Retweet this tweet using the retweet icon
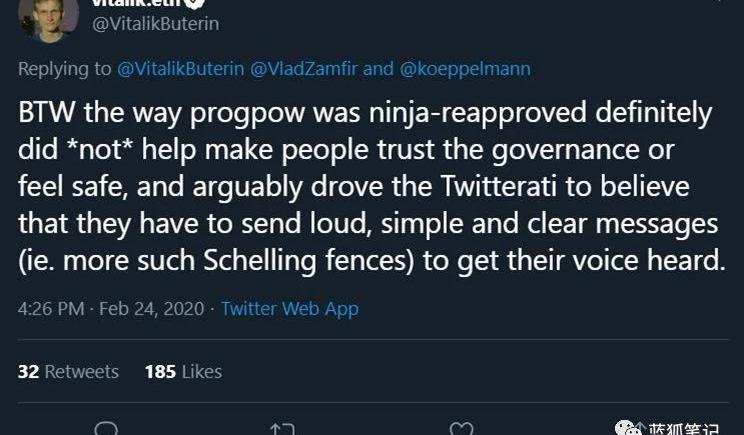 click(283, 428)
